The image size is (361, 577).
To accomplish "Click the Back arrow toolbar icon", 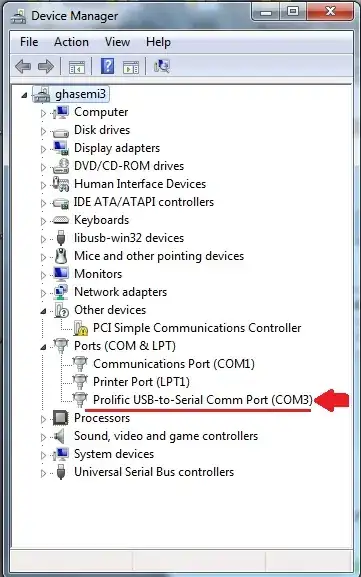I will tap(23, 67).
